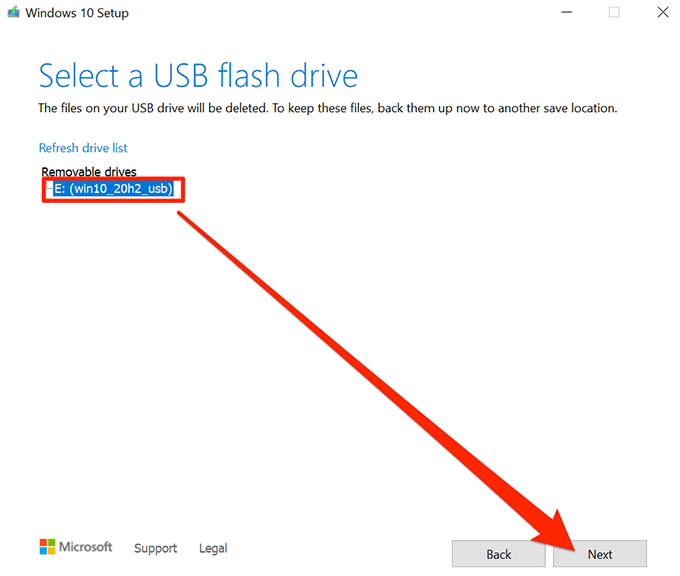
Task: Click the red highlight box around drive E:
Action: (x=113, y=190)
